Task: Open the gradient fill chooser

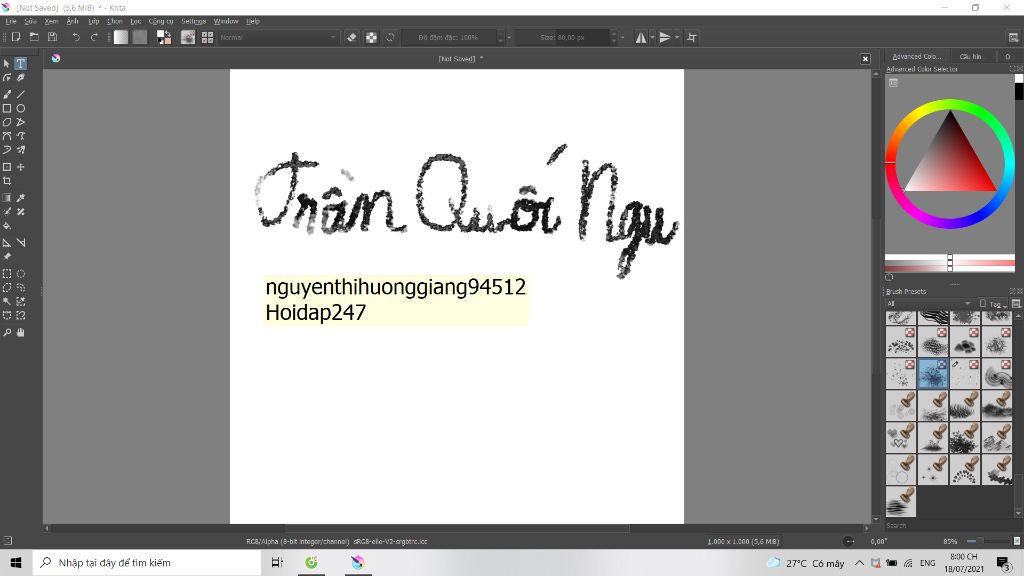Action: 121,37
